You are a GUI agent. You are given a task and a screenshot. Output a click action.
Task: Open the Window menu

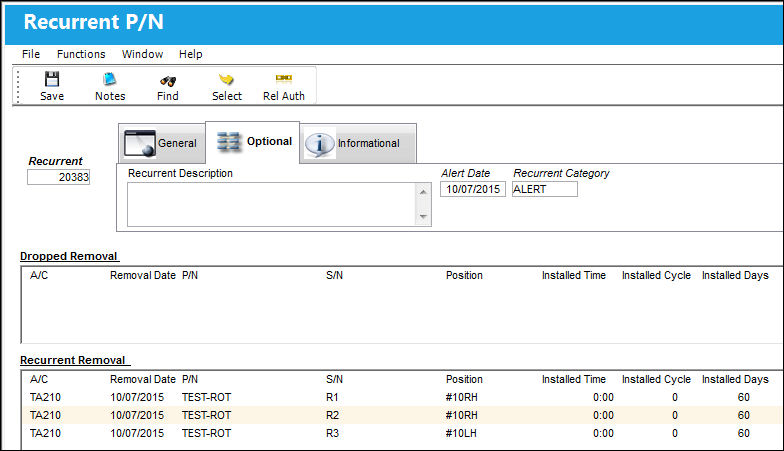coord(142,54)
